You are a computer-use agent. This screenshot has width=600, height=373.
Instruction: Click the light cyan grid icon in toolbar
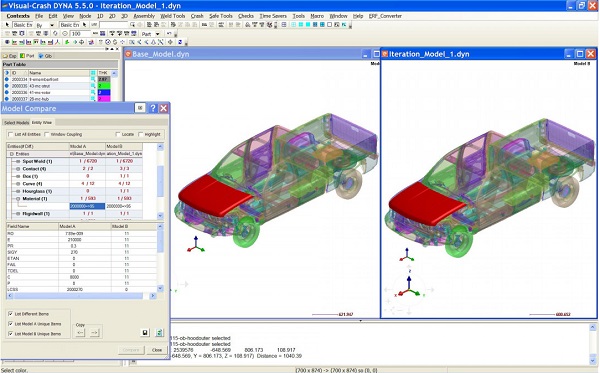pos(293,25)
